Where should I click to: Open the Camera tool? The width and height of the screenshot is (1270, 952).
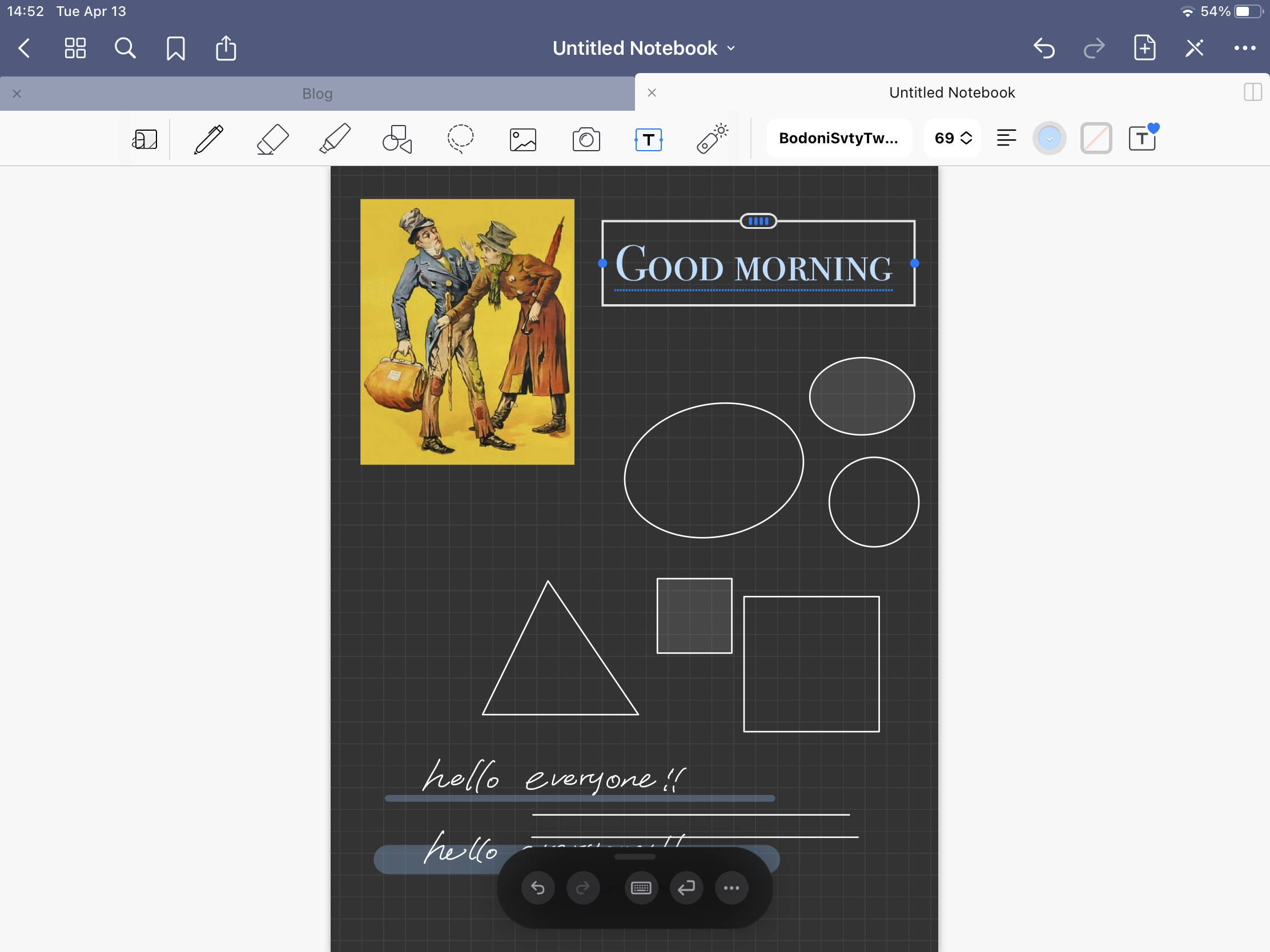pyautogui.click(x=586, y=139)
